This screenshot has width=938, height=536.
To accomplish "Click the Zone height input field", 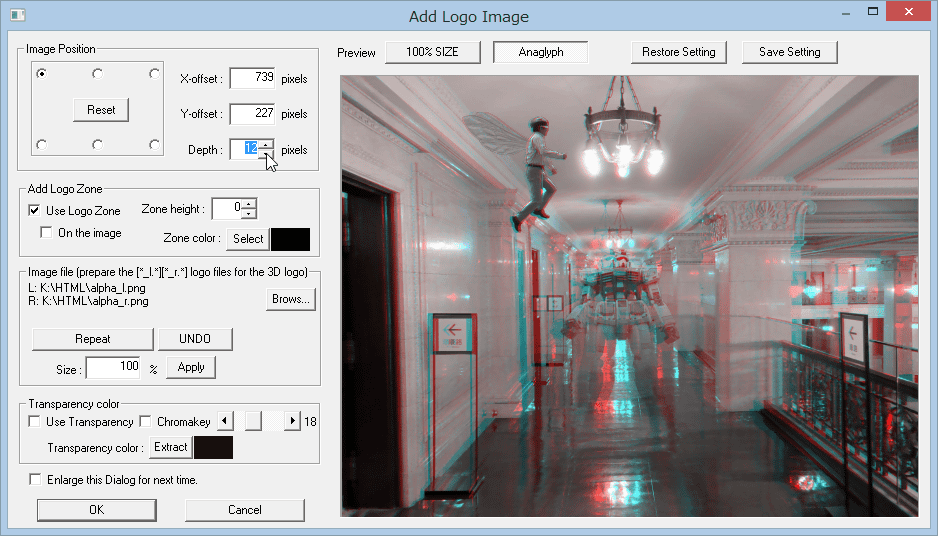I will tap(227, 208).
